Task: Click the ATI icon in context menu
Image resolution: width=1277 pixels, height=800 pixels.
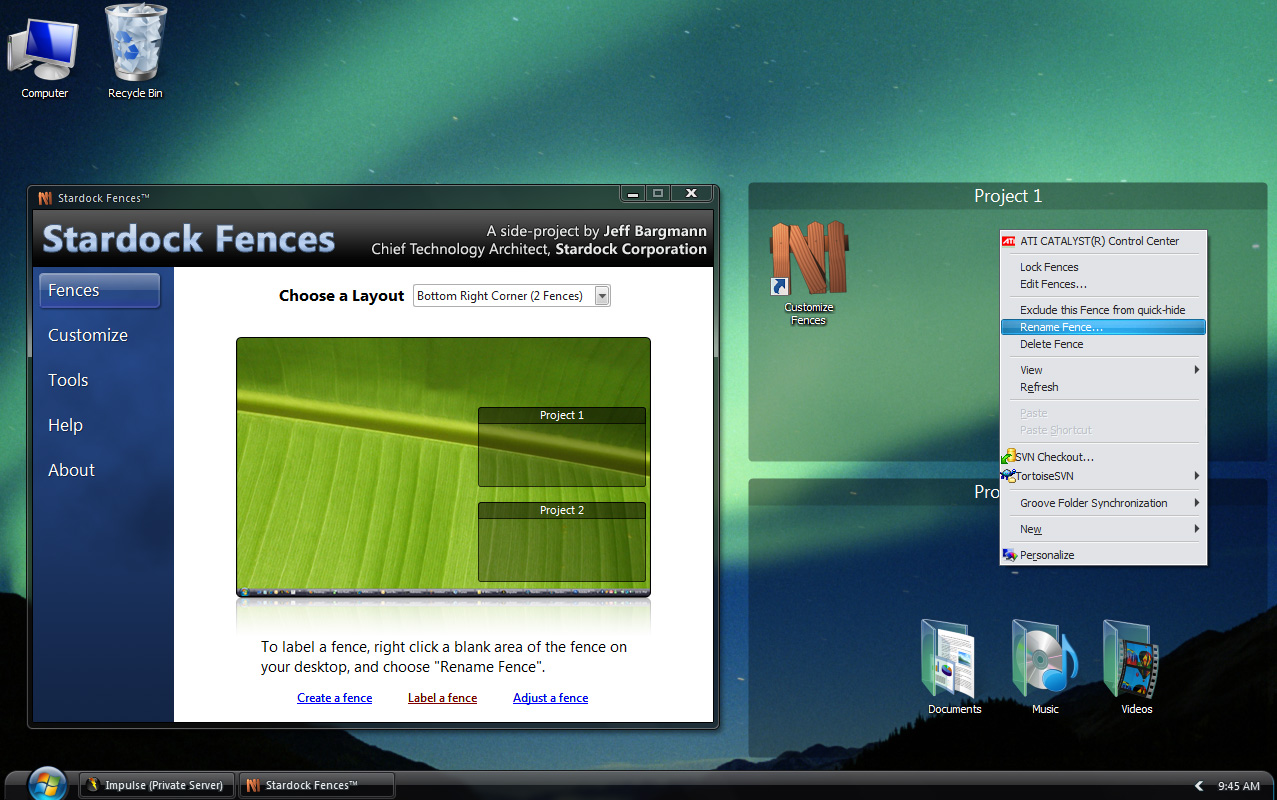Action: pyautogui.click(x=1009, y=241)
